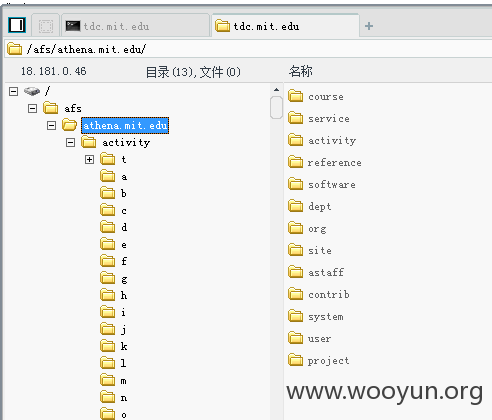This screenshot has width=492, height=420.
Task: Select the 'system' name text
Action: 326,317
